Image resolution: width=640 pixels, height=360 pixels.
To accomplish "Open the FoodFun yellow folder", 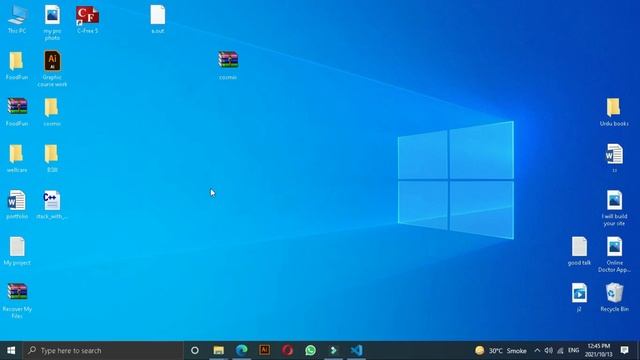I will pyautogui.click(x=17, y=65).
